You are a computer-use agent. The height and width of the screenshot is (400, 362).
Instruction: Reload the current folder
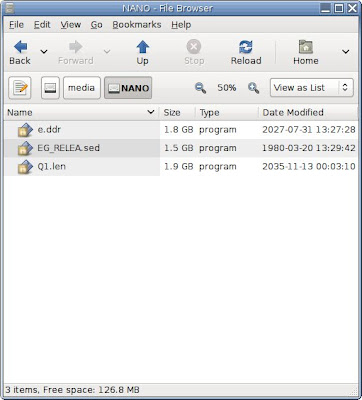pos(246,47)
